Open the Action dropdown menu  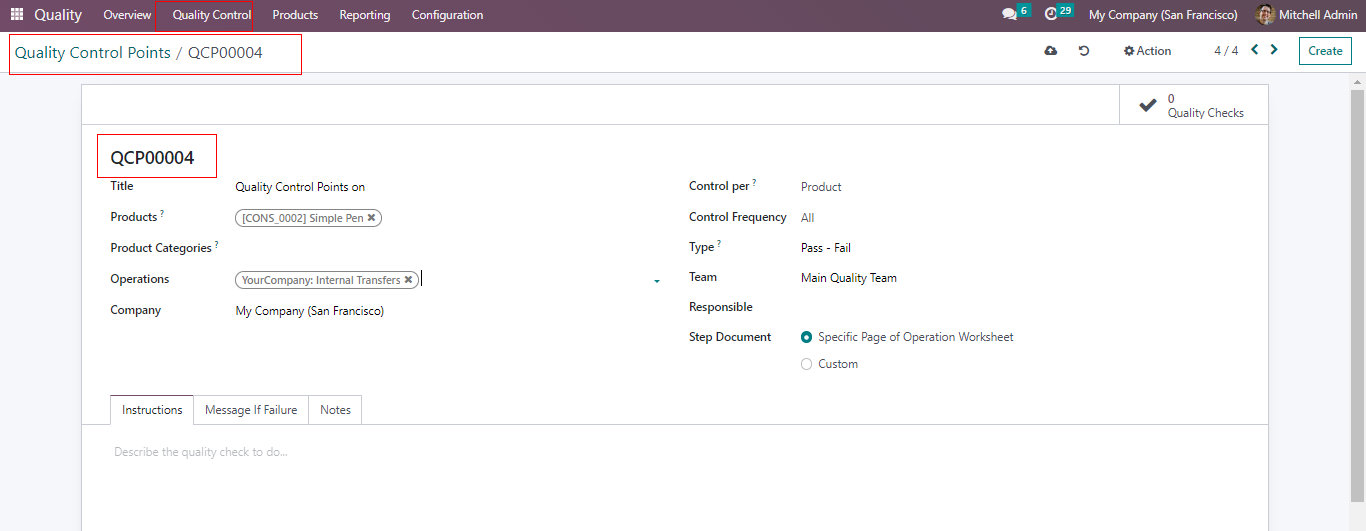[x=1147, y=51]
